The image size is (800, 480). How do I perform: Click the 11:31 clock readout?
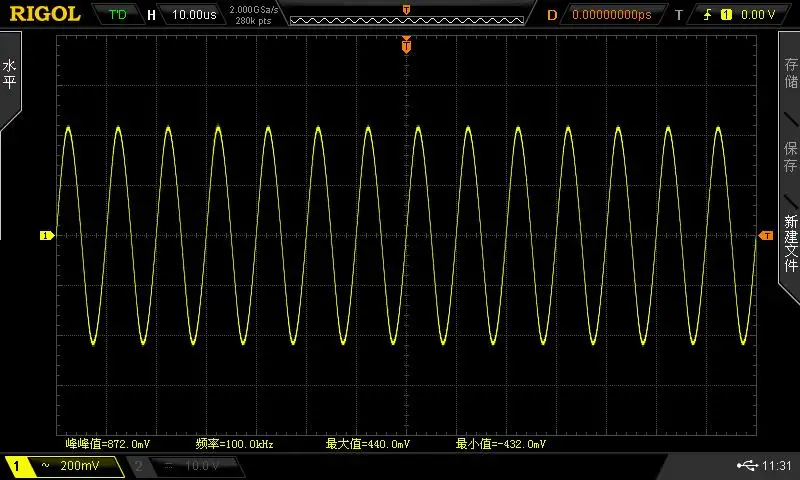point(777,465)
